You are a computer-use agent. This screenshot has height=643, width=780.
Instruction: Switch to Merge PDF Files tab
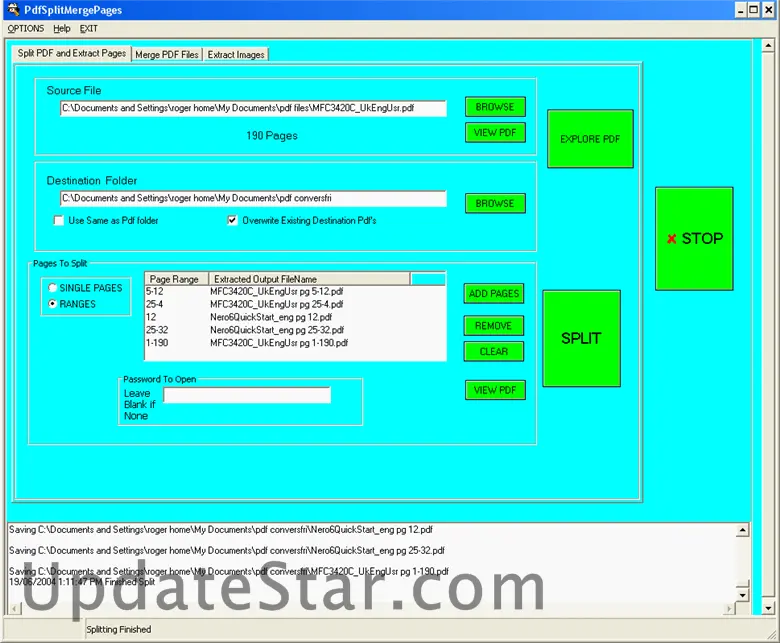[167, 55]
